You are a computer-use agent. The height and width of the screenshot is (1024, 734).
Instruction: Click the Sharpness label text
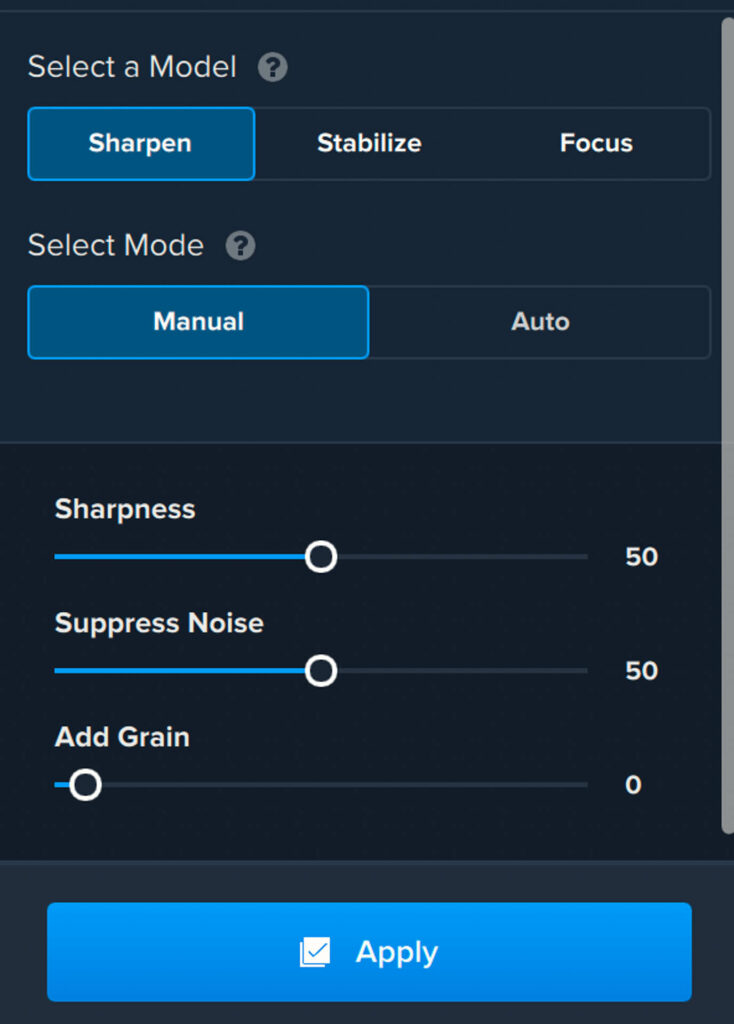point(125,509)
